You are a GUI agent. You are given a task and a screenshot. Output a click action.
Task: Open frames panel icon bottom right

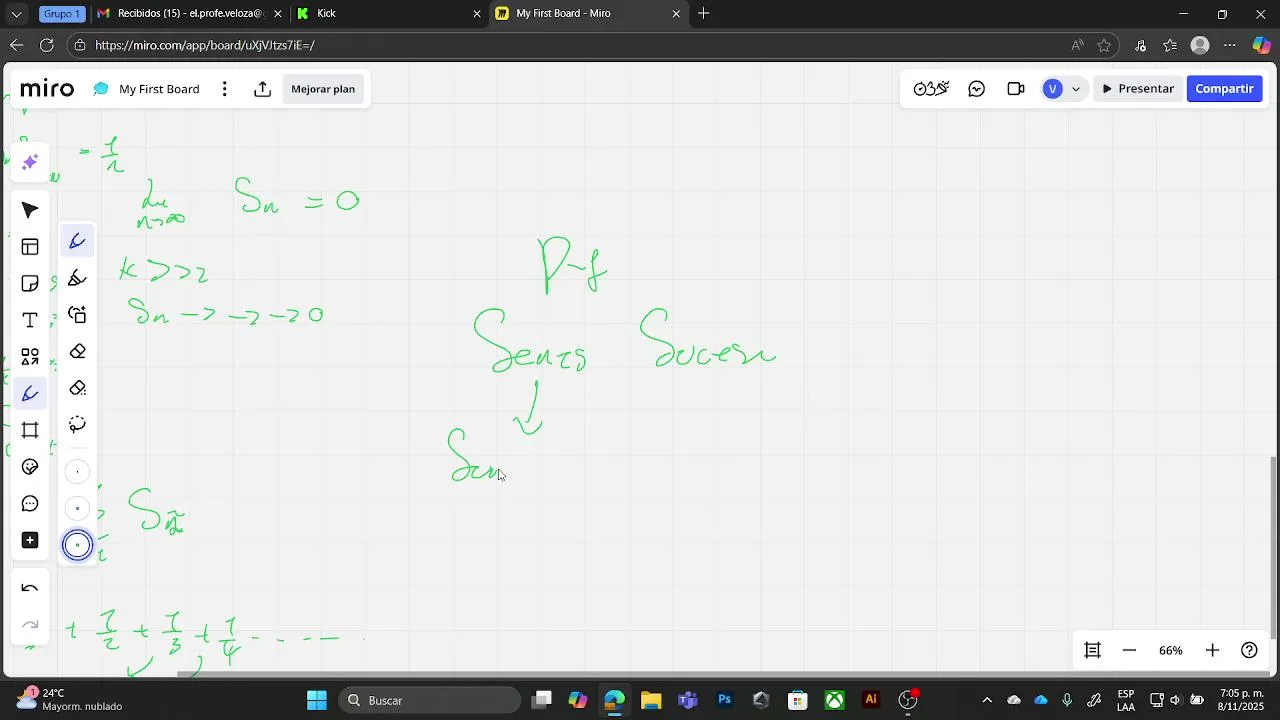click(1093, 651)
